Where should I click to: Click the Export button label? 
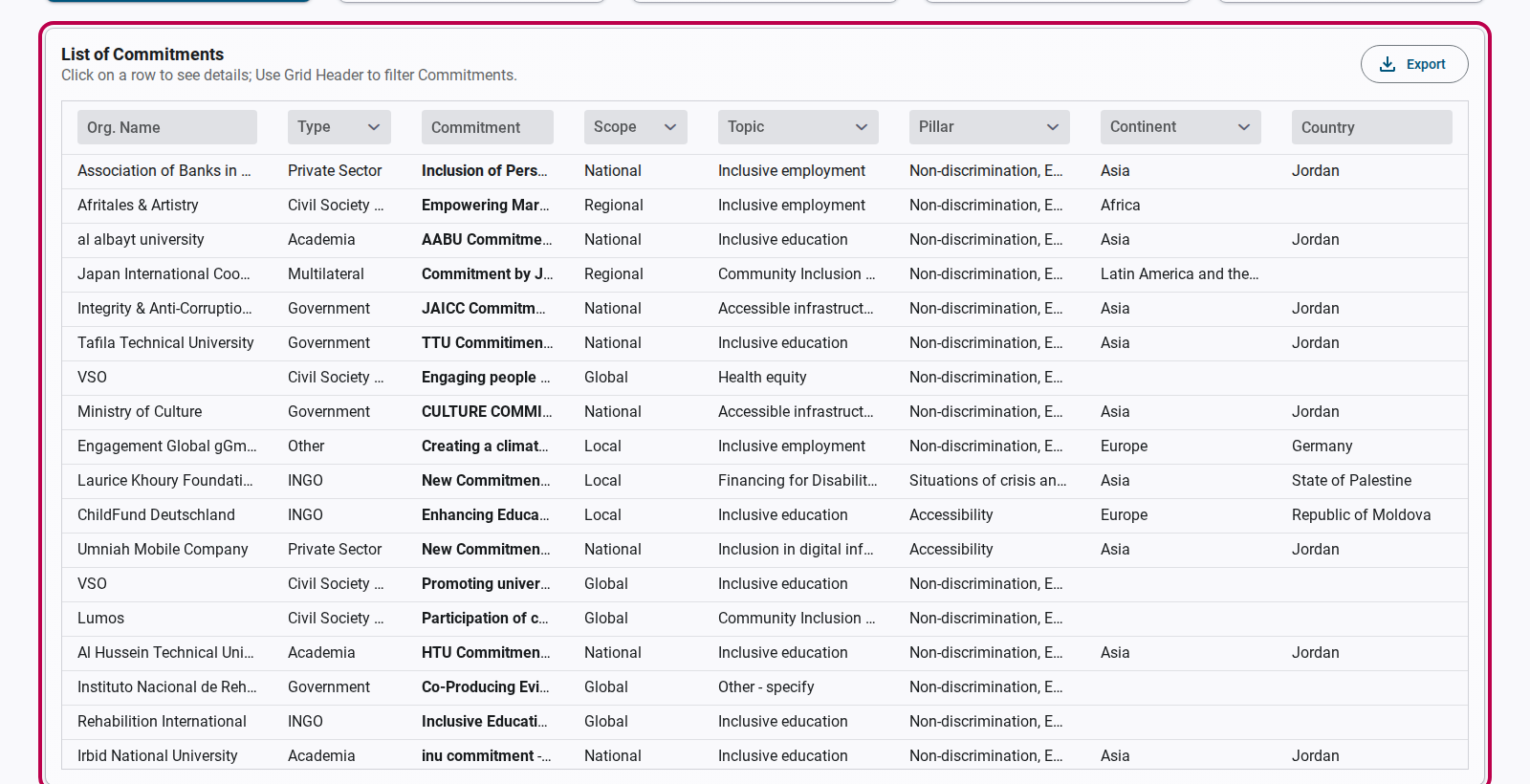pyautogui.click(x=1426, y=64)
